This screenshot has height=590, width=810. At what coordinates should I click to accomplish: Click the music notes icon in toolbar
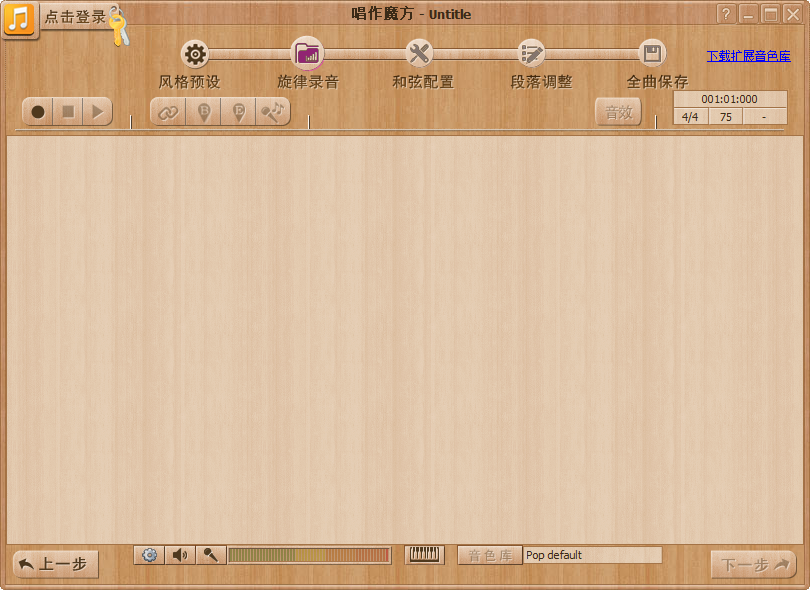272,112
